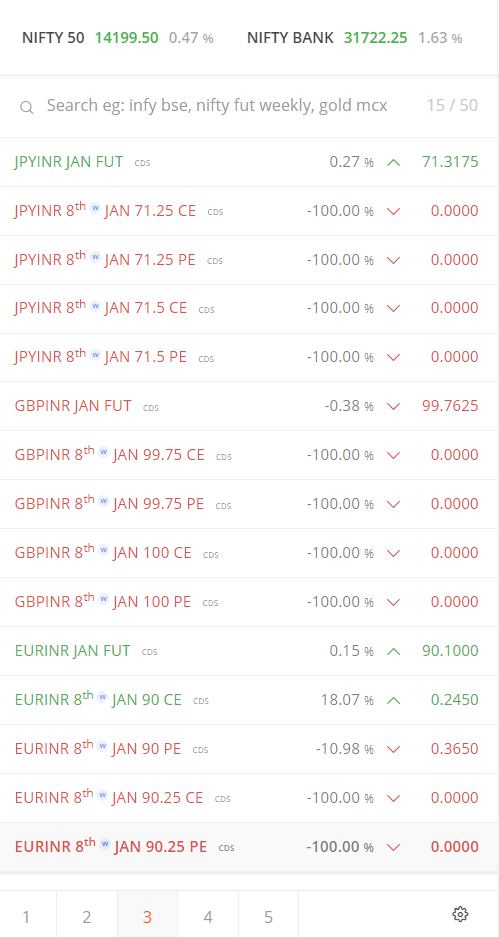Select GBPINR 8th JAN 99.75 CE row
Viewport: 499px width, 937px height.
(x=249, y=455)
